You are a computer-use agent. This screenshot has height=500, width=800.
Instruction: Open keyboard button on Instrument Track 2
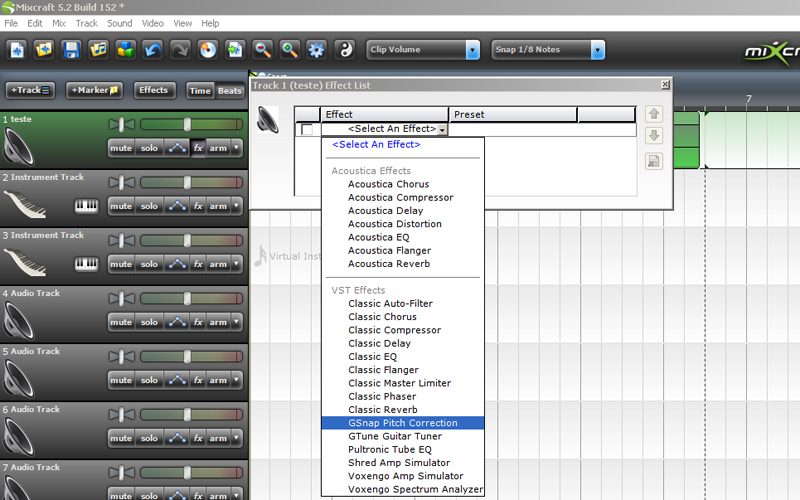(87, 206)
